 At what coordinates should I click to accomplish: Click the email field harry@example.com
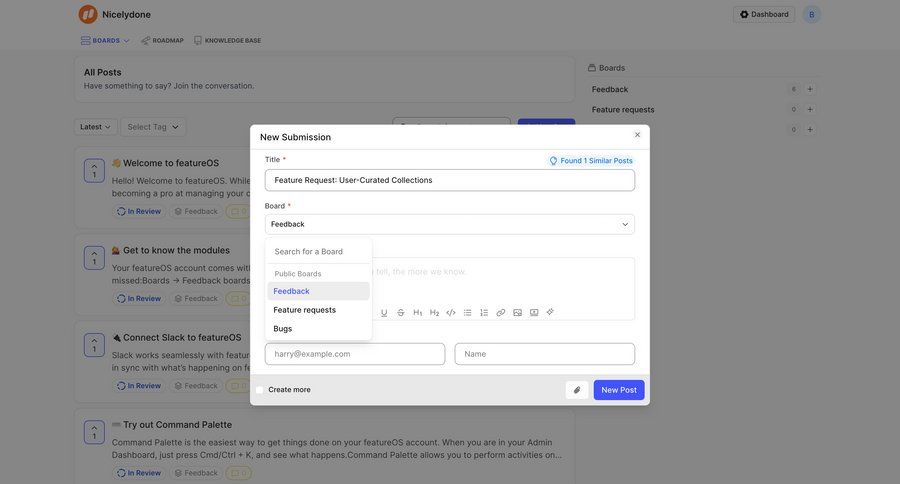[x=355, y=354]
